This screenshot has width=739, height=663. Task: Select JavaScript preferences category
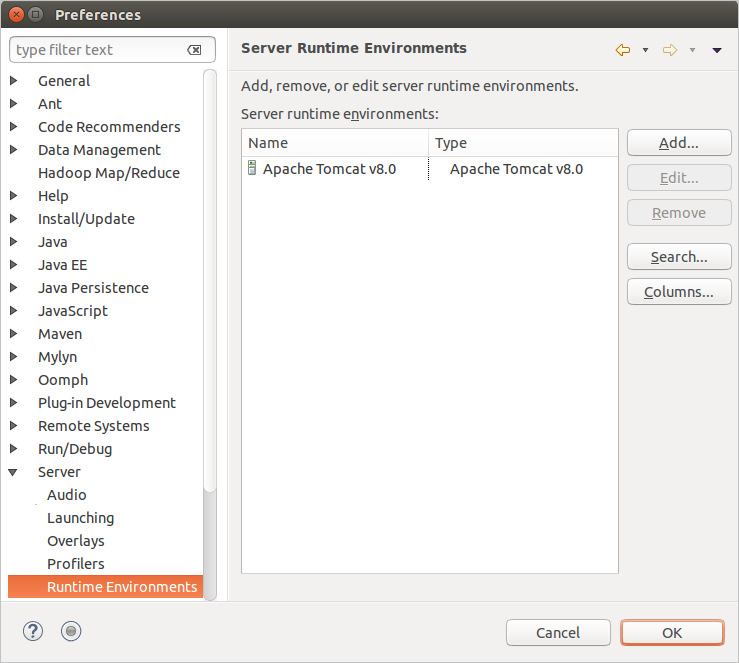pos(73,311)
